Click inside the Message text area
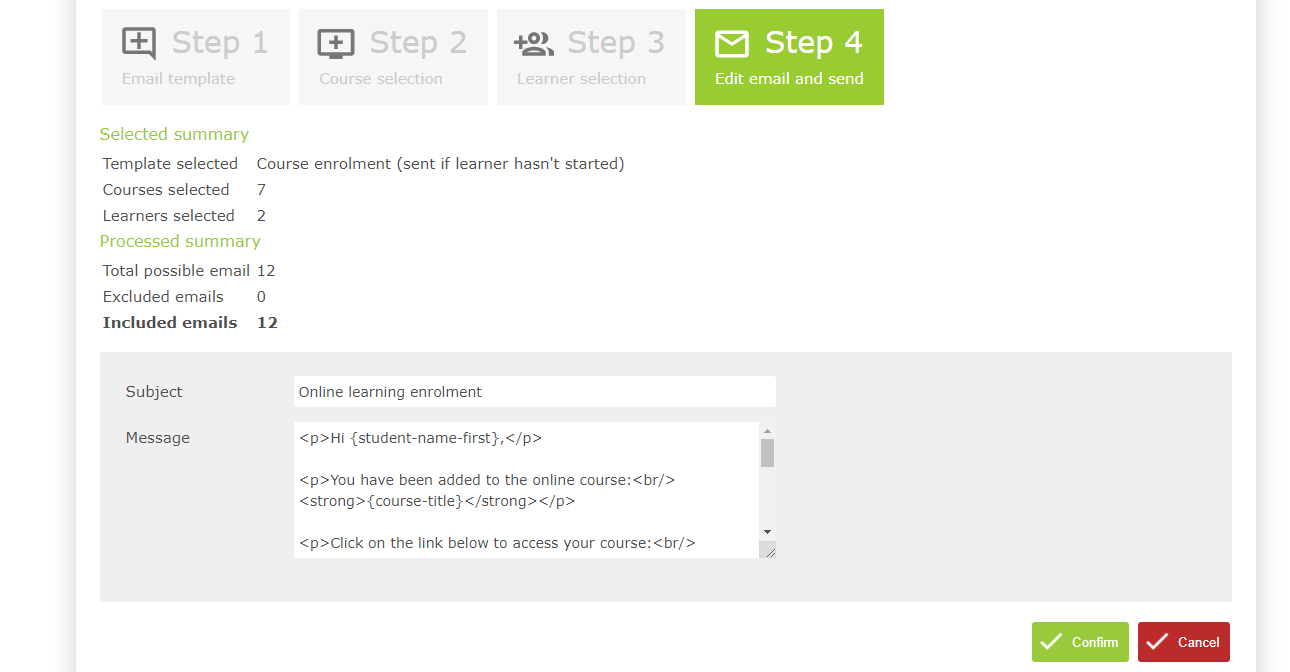Viewport: 1290px width, 672px height. 520,480
